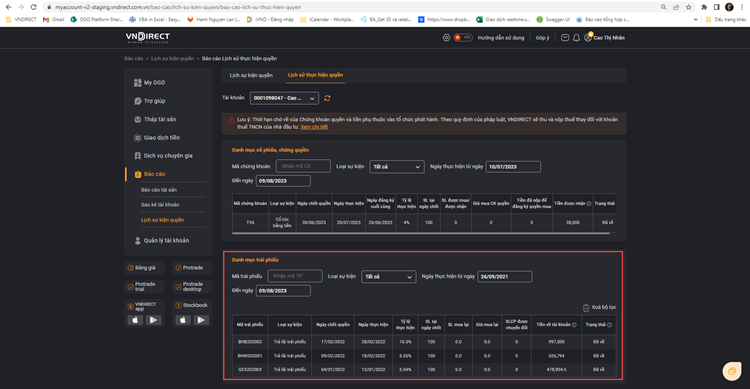Click Stockbook shortcut label

pos(195,305)
